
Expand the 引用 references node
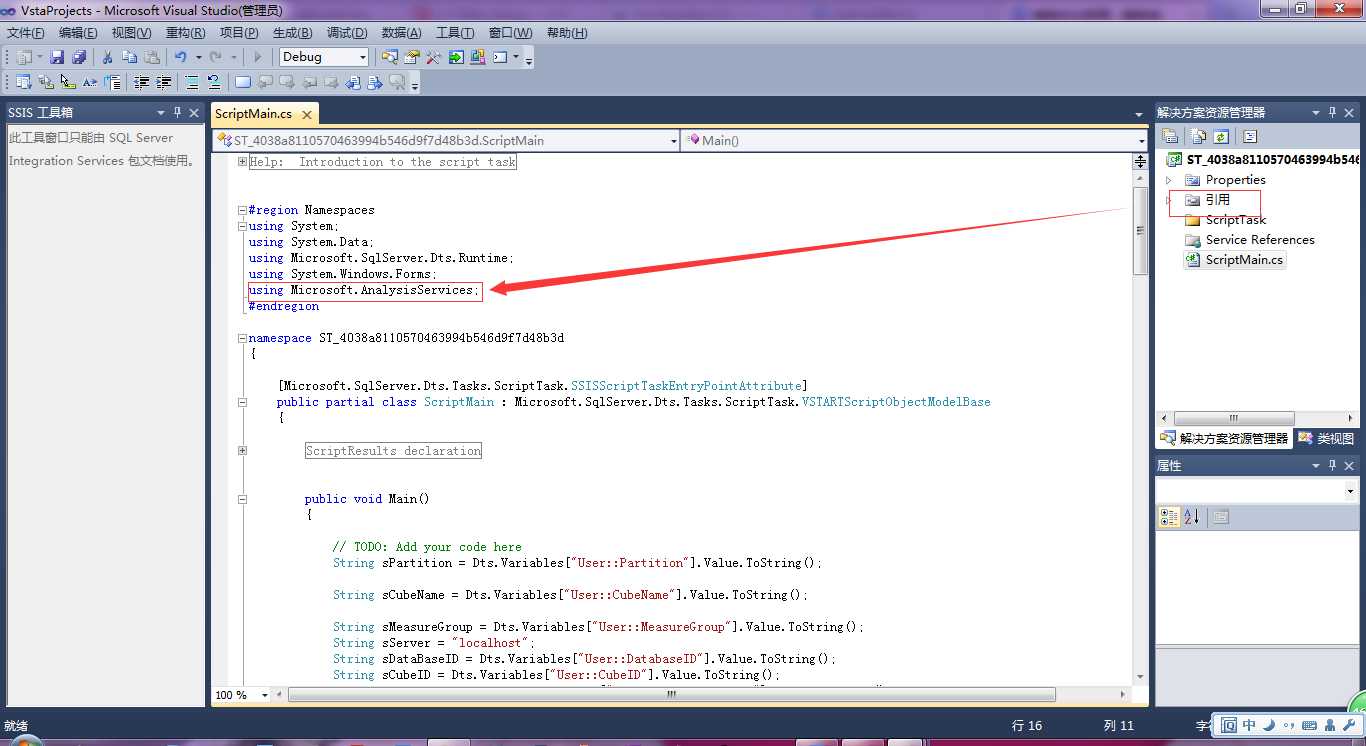coord(1168,200)
